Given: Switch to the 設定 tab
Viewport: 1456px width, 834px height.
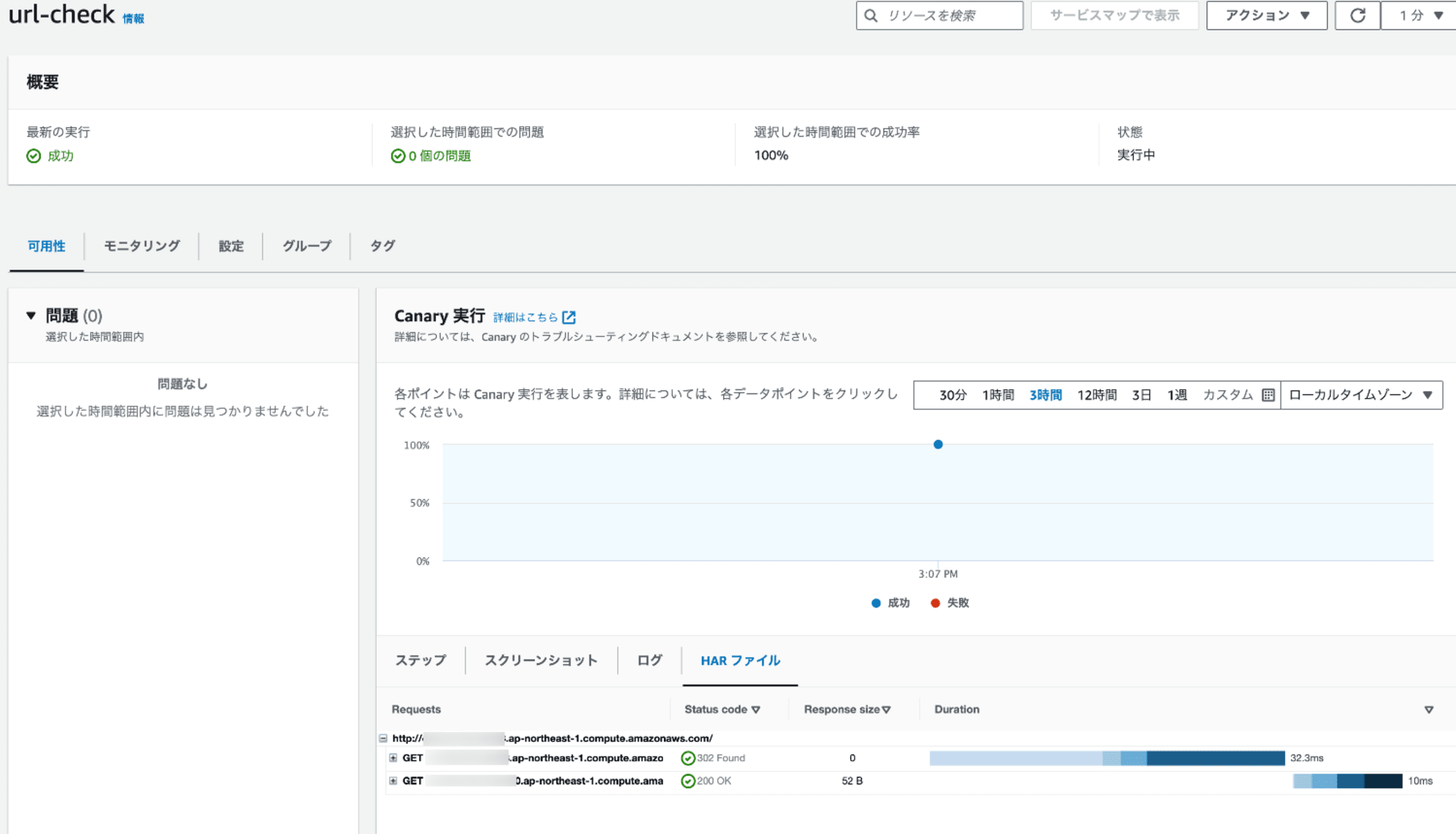Looking at the screenshot, I should pyautogui.click(x=231, y=246).
